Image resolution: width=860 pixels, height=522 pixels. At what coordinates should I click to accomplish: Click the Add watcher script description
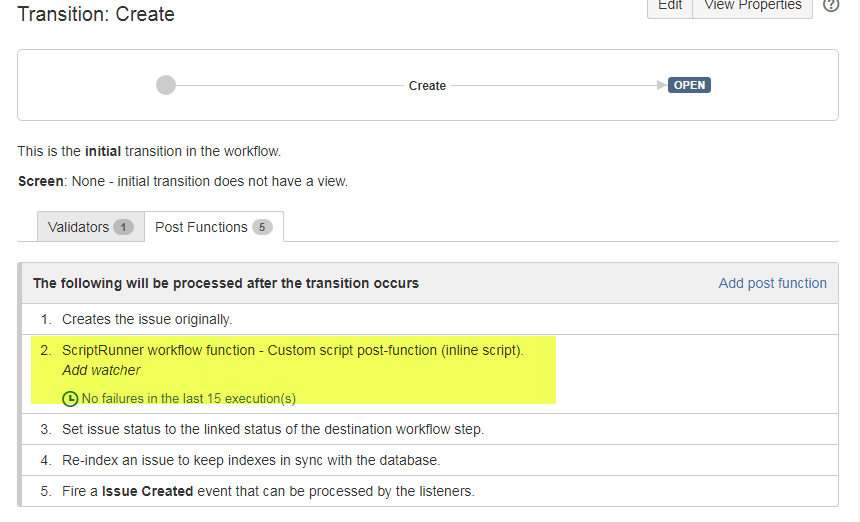click(x=101, y=370)
